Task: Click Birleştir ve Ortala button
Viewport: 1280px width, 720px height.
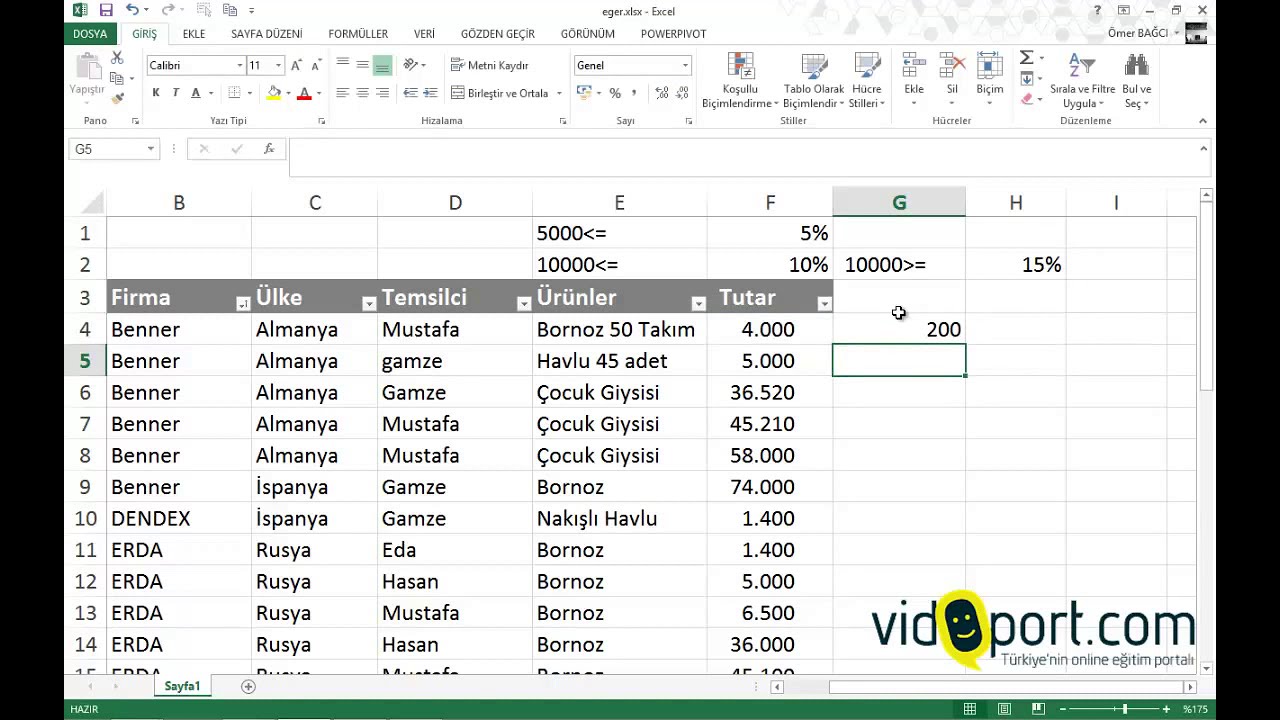Action: (x=499, y=93)
